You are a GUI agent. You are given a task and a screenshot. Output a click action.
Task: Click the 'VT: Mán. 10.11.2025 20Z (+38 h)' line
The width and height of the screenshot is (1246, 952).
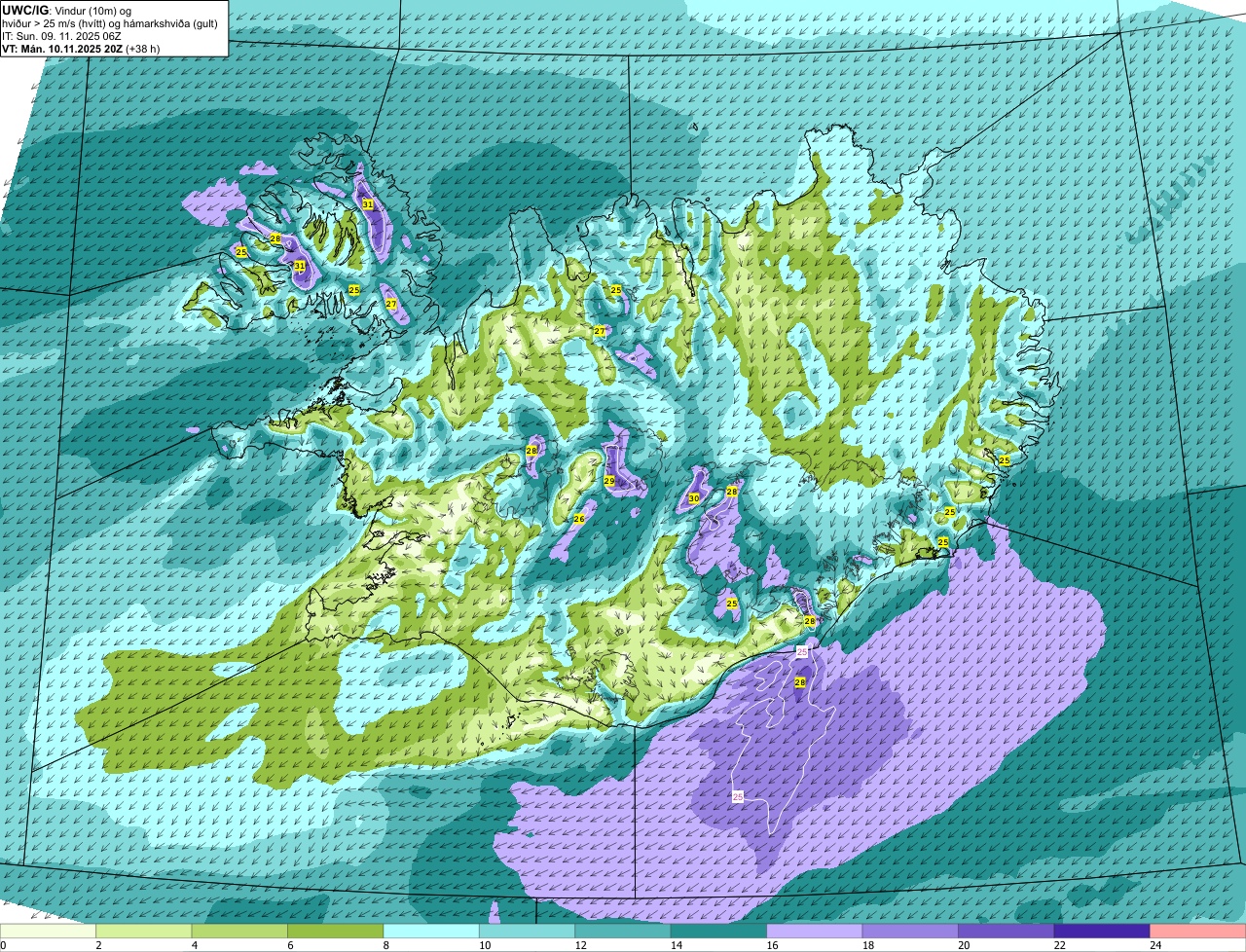81,47
